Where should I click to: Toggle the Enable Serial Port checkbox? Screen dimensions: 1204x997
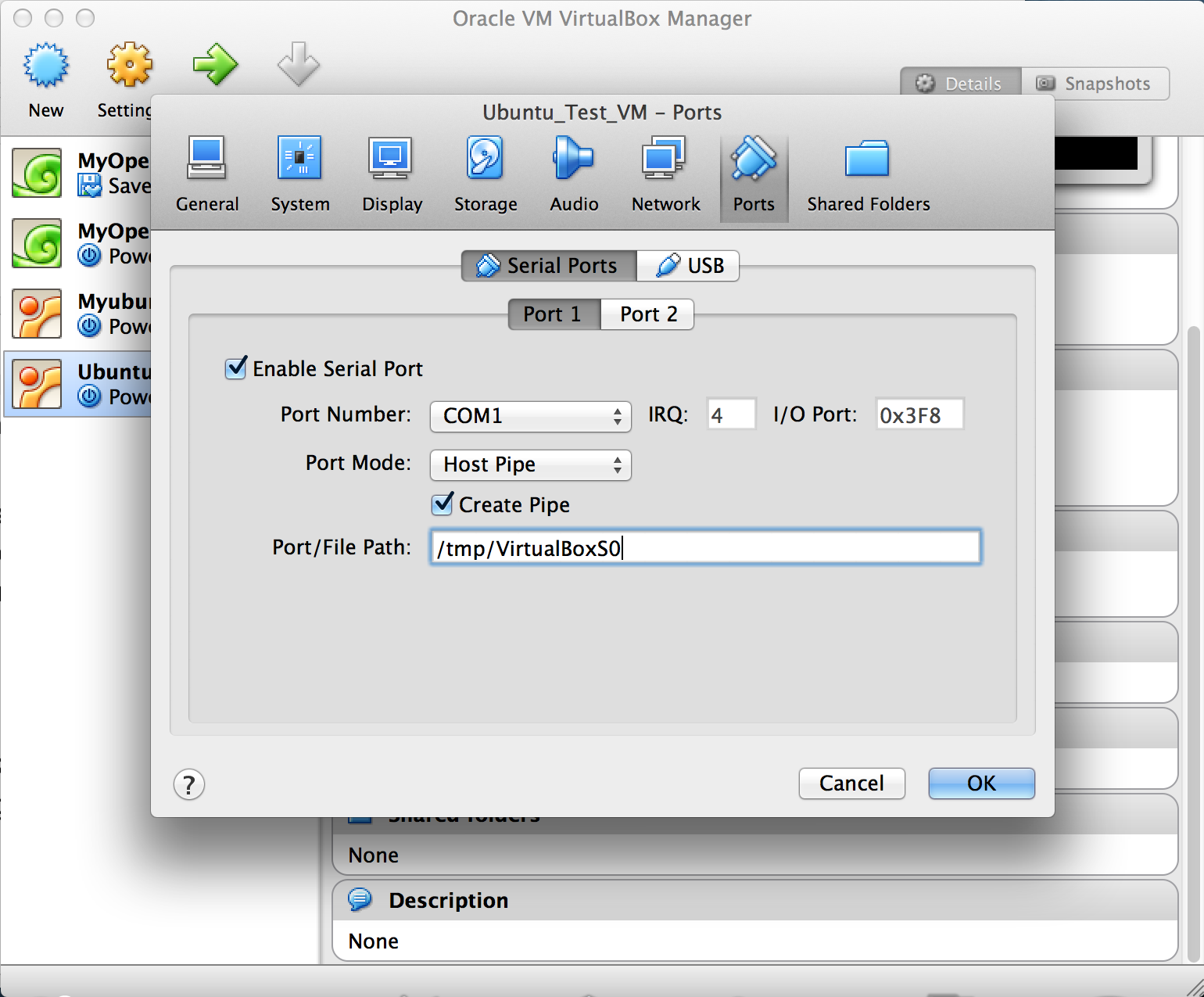[235, 368]
